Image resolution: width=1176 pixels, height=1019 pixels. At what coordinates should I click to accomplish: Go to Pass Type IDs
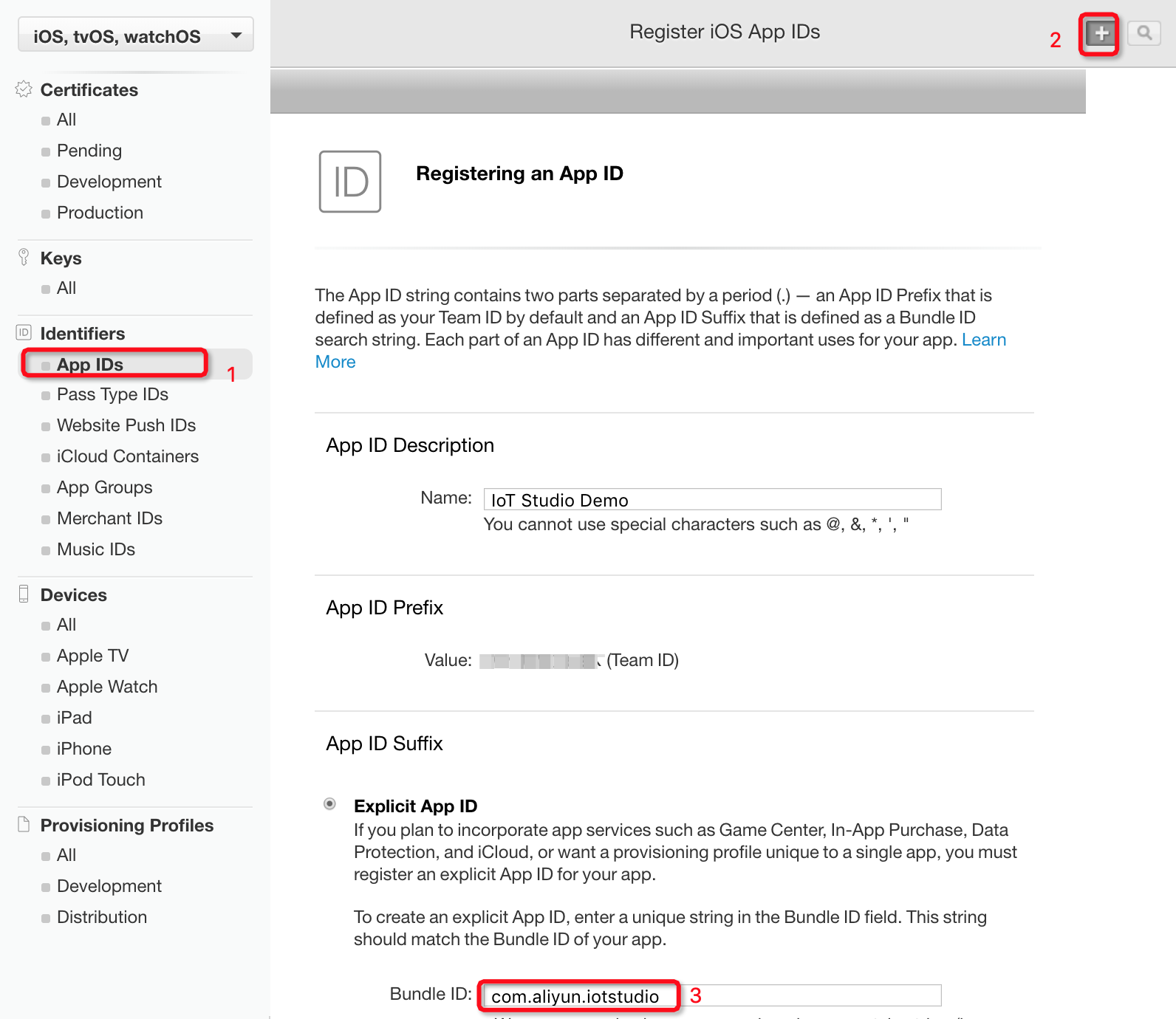click(x=112, y=395)
